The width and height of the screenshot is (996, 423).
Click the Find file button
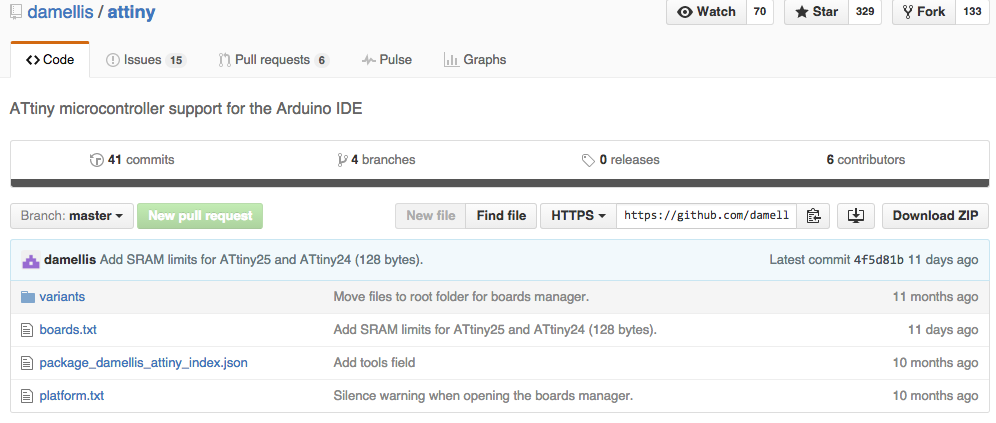[501, 216]
